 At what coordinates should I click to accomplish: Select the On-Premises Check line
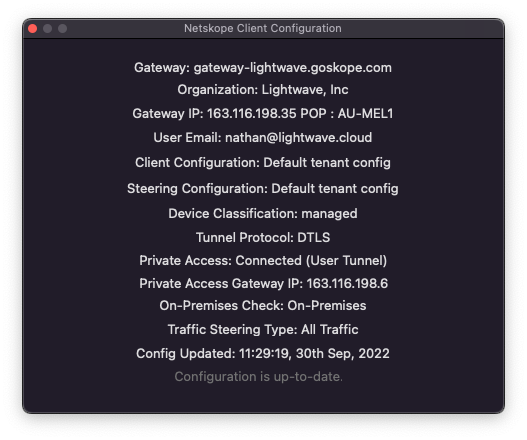click(263, 306)
